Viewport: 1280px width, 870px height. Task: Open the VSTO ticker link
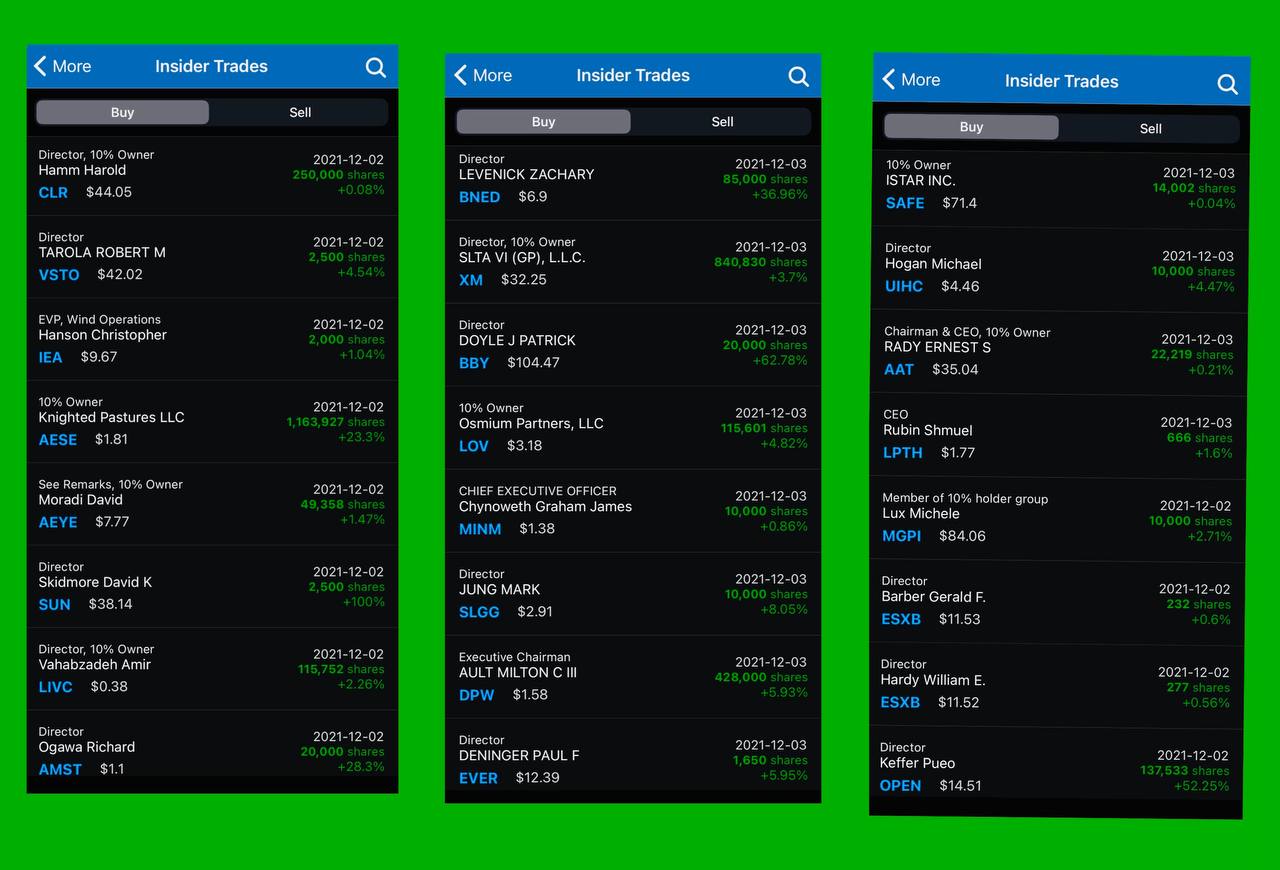[x=59, y=274]
